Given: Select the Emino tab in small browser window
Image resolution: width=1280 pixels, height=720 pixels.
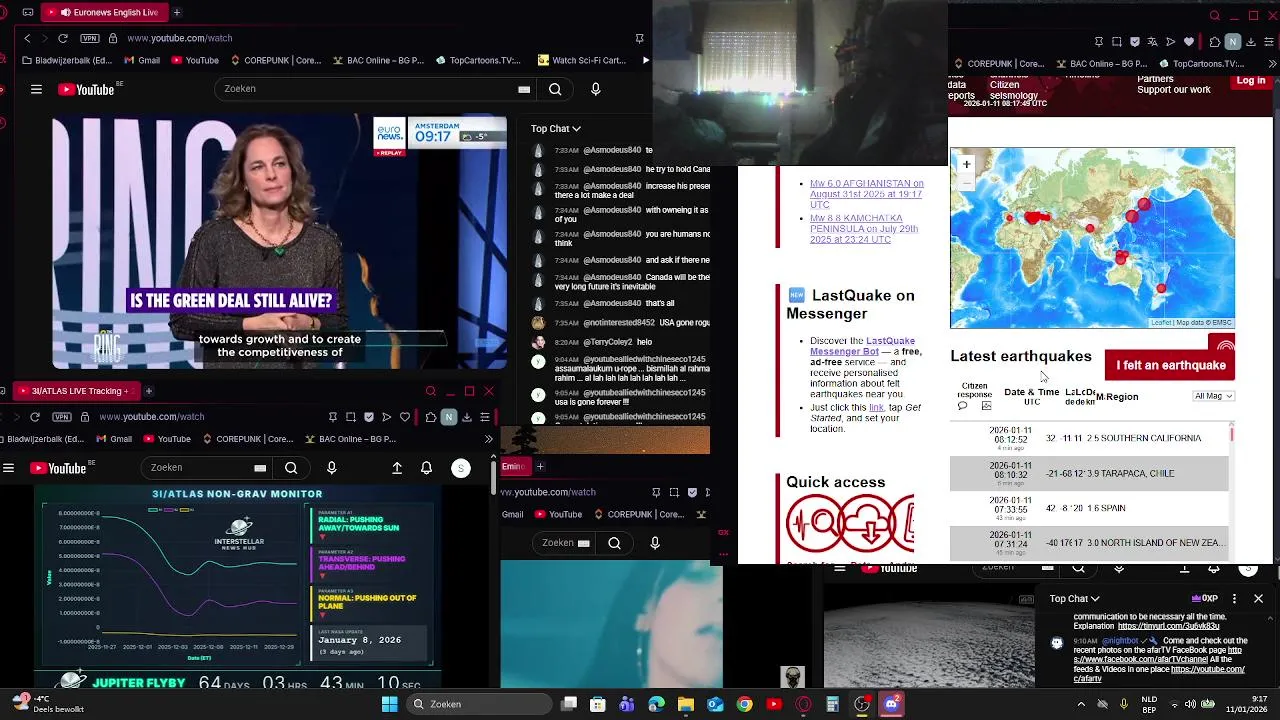Looking at the screenshot, I should pyautogui.click(x=513, y=466).
